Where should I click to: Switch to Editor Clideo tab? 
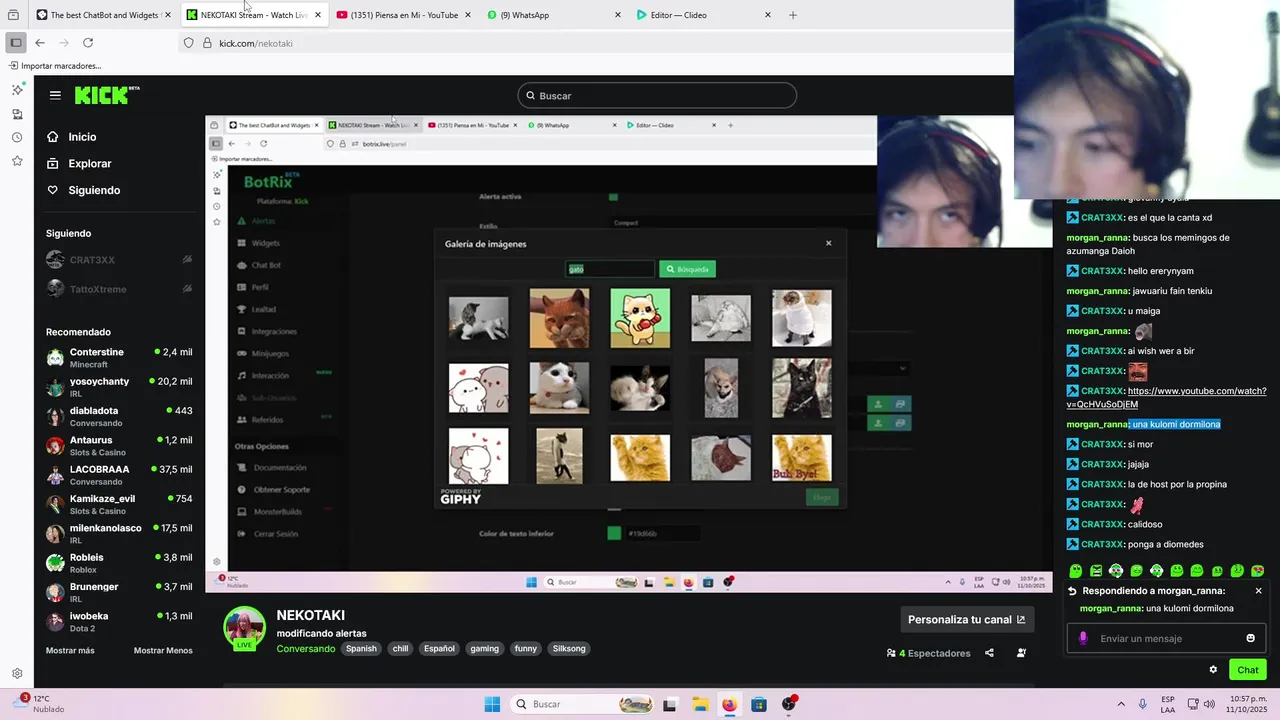[x=703, y=15]
